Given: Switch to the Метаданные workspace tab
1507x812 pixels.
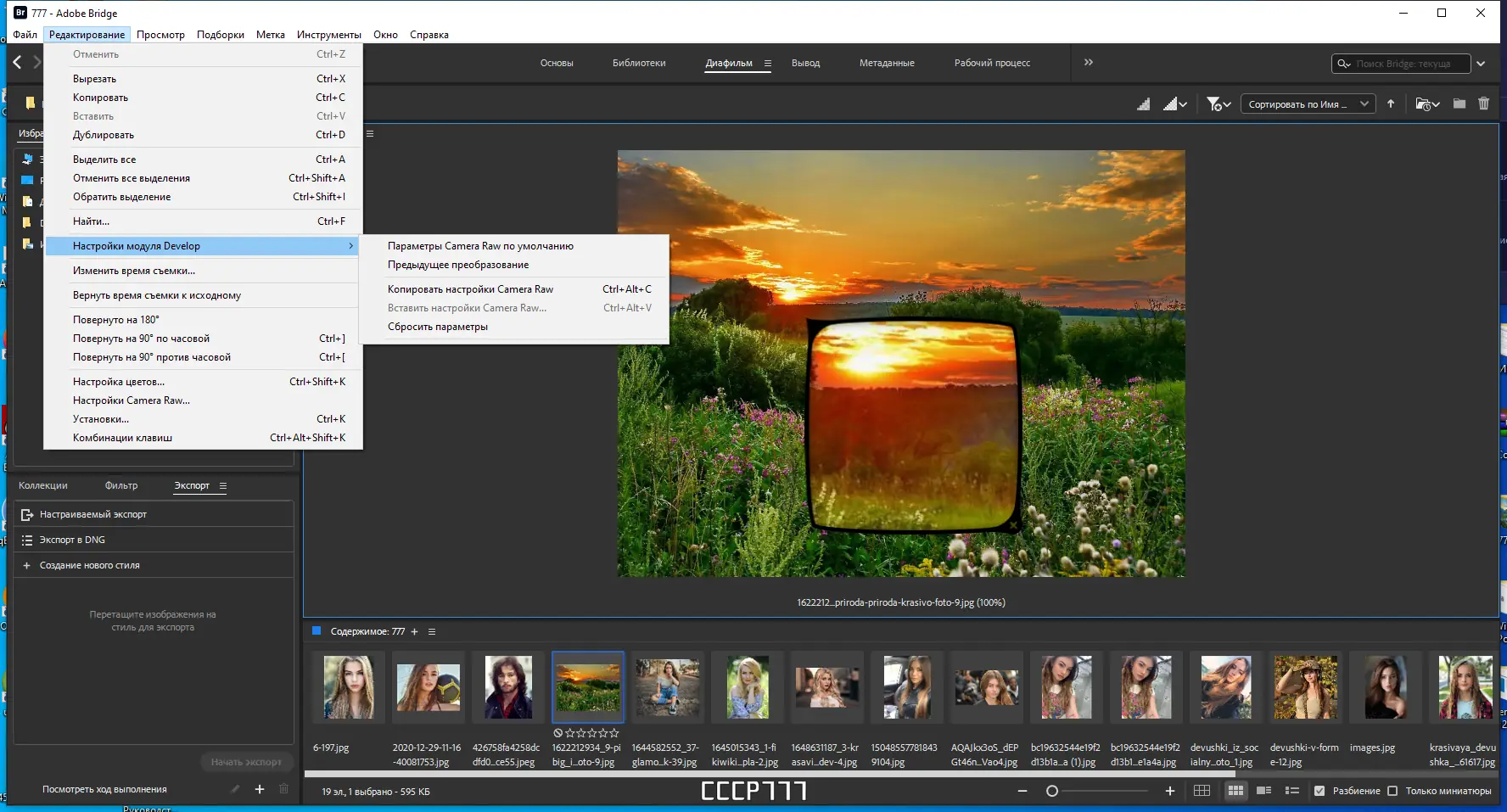Looking at the screenshot, I should [x=886, y=63].
